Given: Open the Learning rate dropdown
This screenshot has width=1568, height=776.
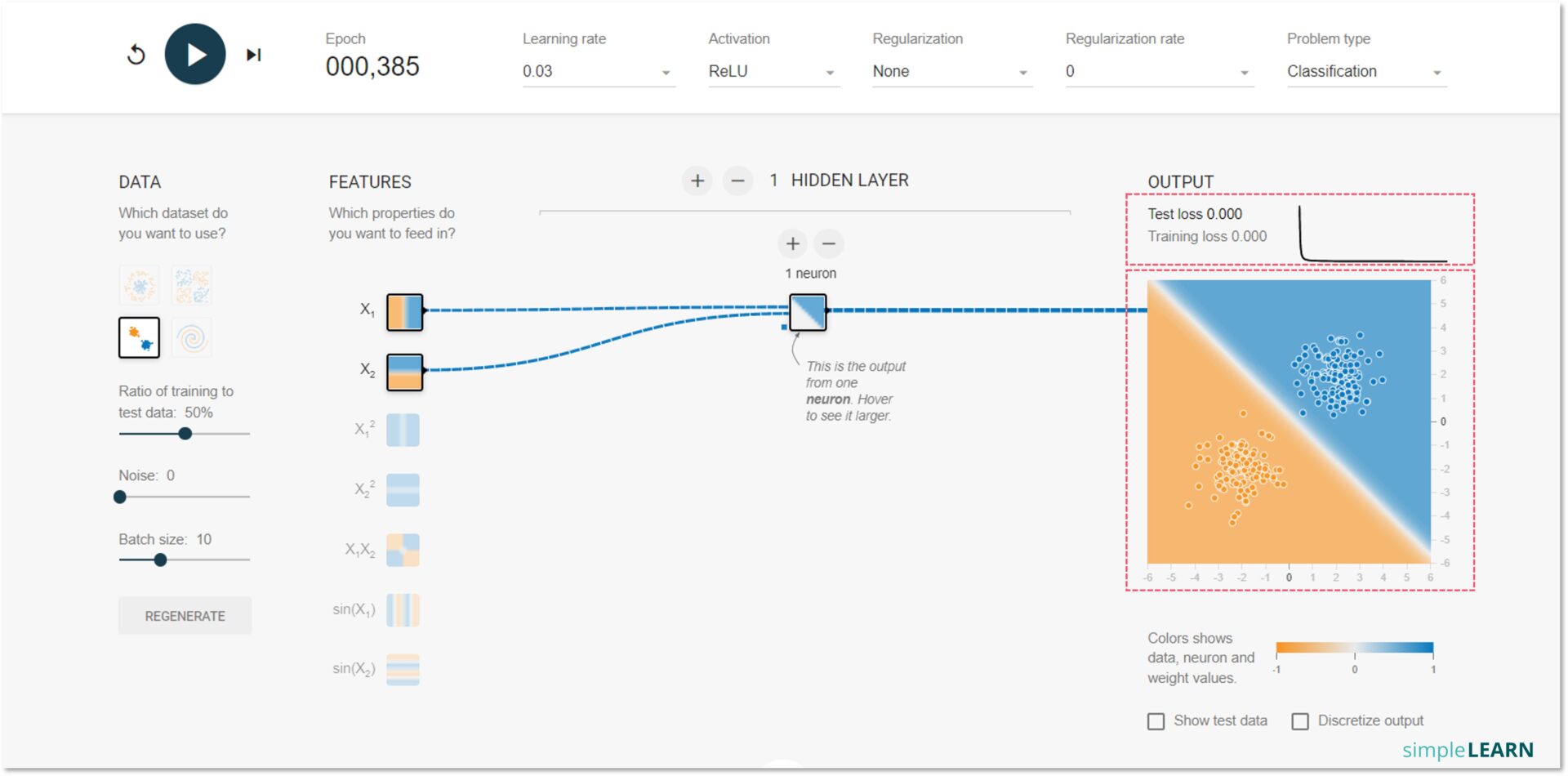Looking at the screenshot, I should point(597,72).
